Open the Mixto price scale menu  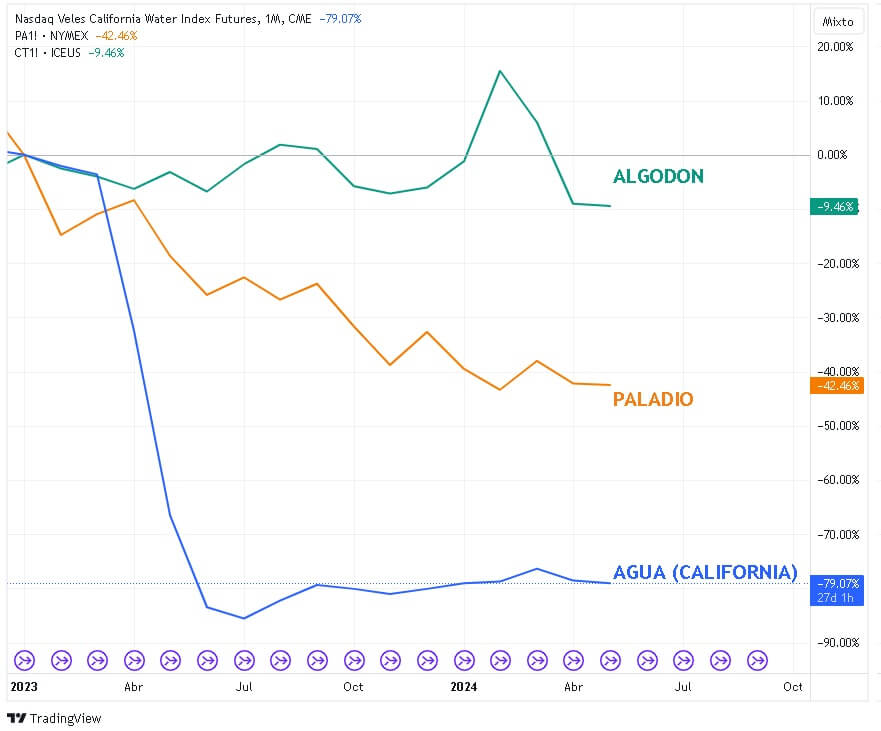point(836,20)
